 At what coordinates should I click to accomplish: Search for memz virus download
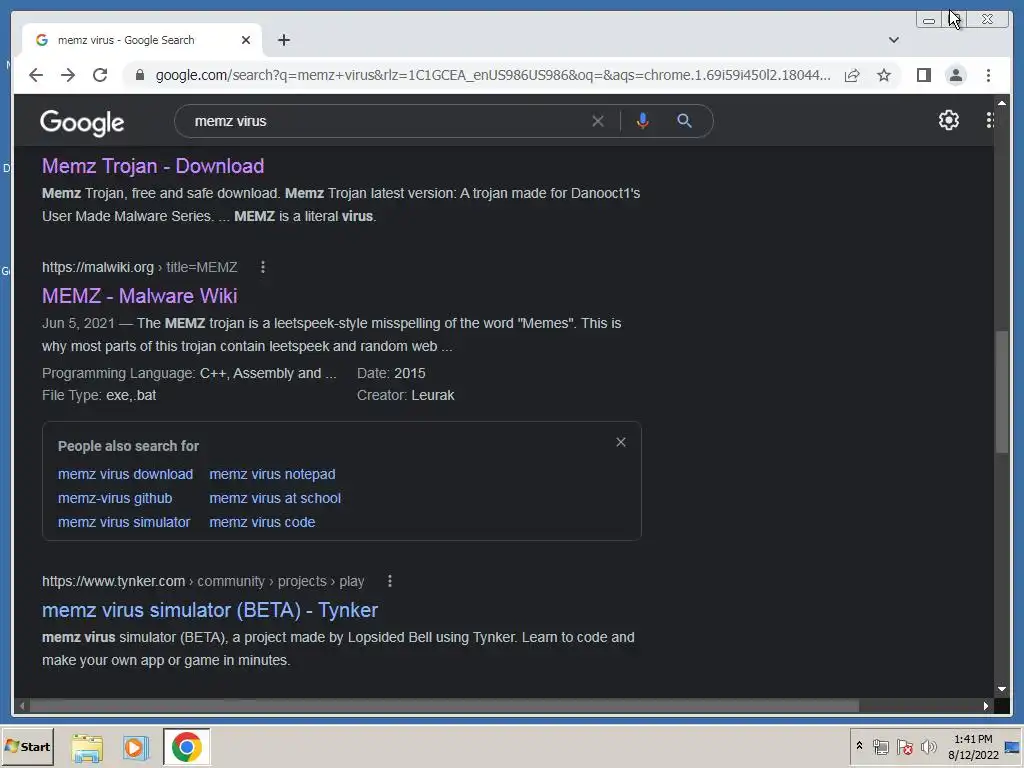(125, 474)
